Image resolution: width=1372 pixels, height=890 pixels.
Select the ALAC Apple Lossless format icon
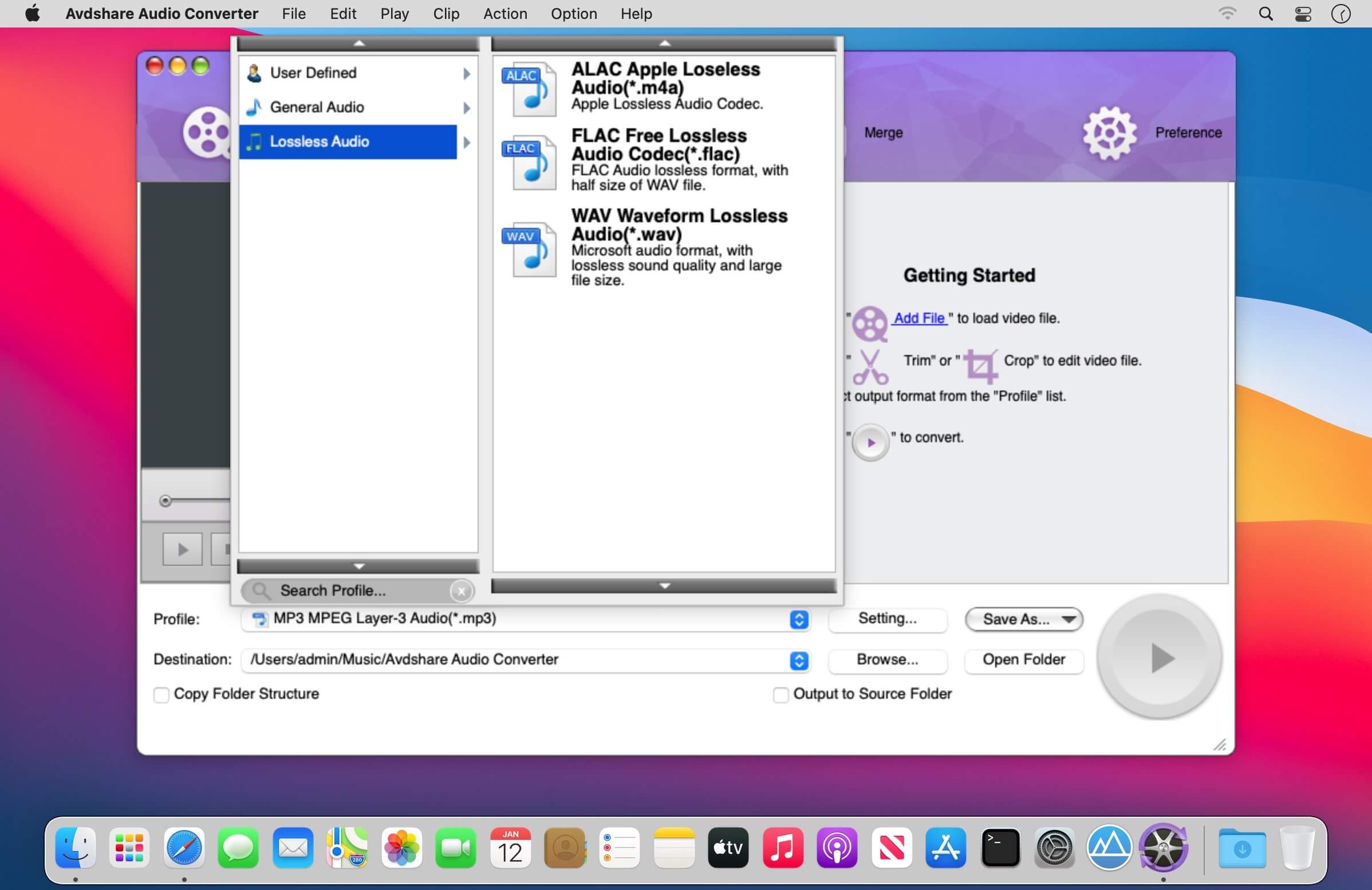529,89
